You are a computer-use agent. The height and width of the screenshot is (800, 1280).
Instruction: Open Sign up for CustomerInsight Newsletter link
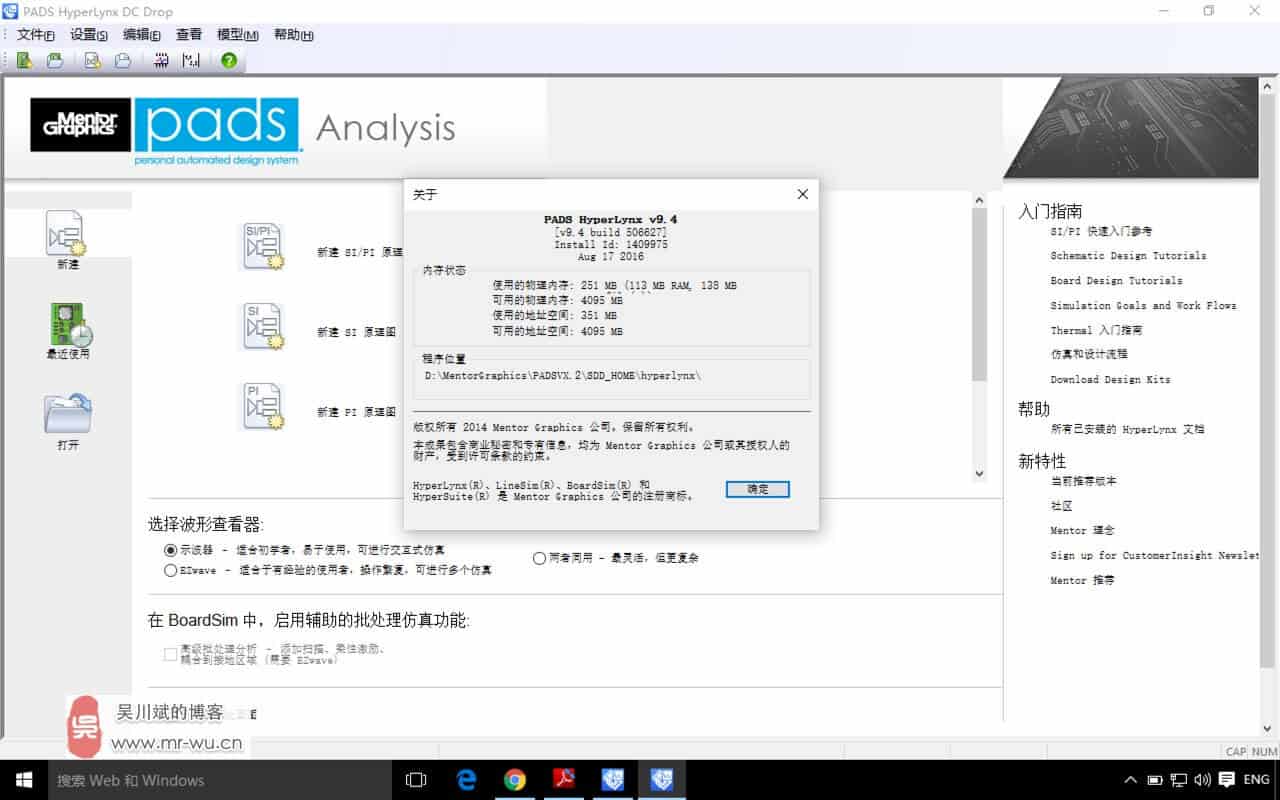(1155, 556)
